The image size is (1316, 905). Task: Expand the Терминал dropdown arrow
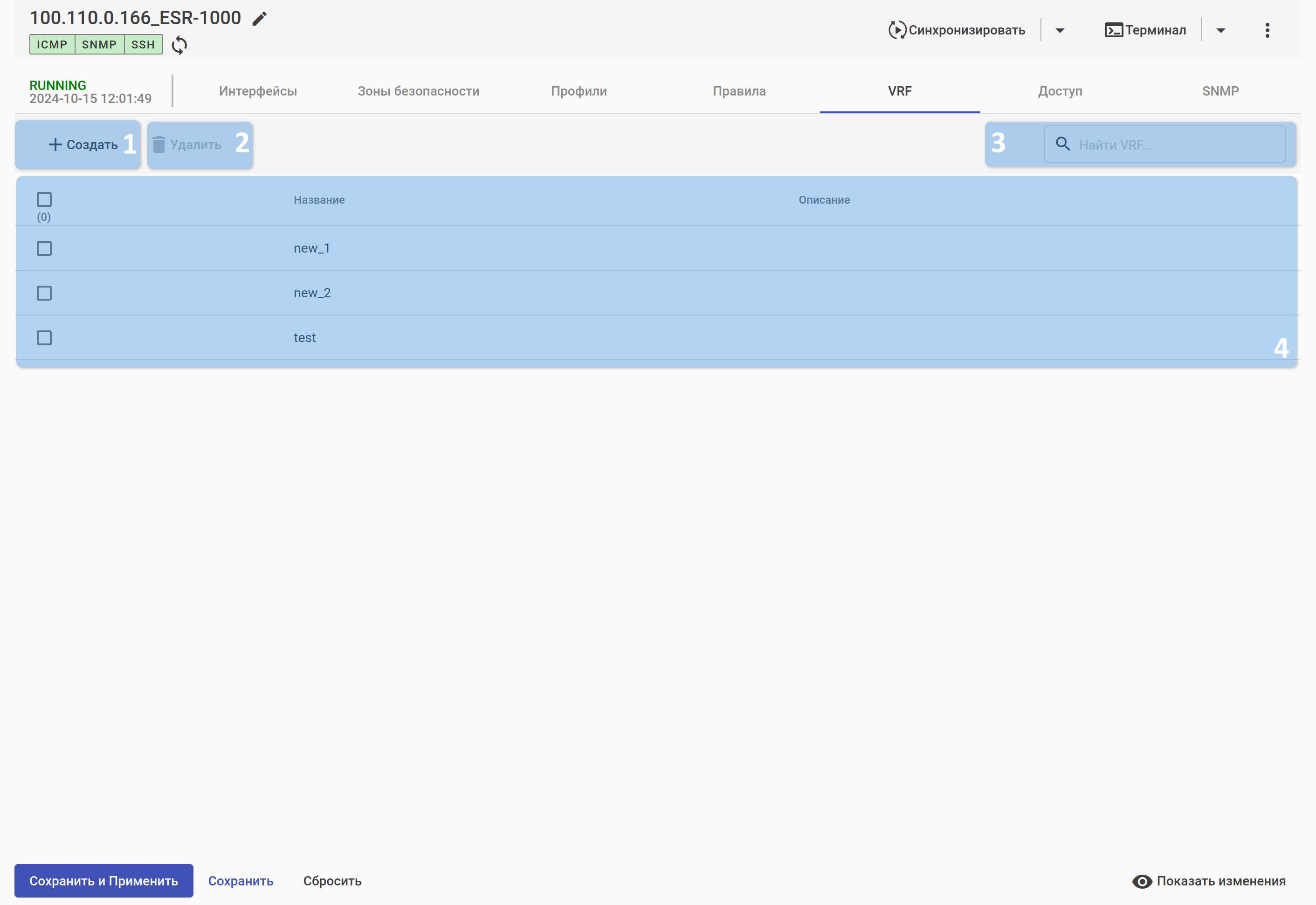1221,31
